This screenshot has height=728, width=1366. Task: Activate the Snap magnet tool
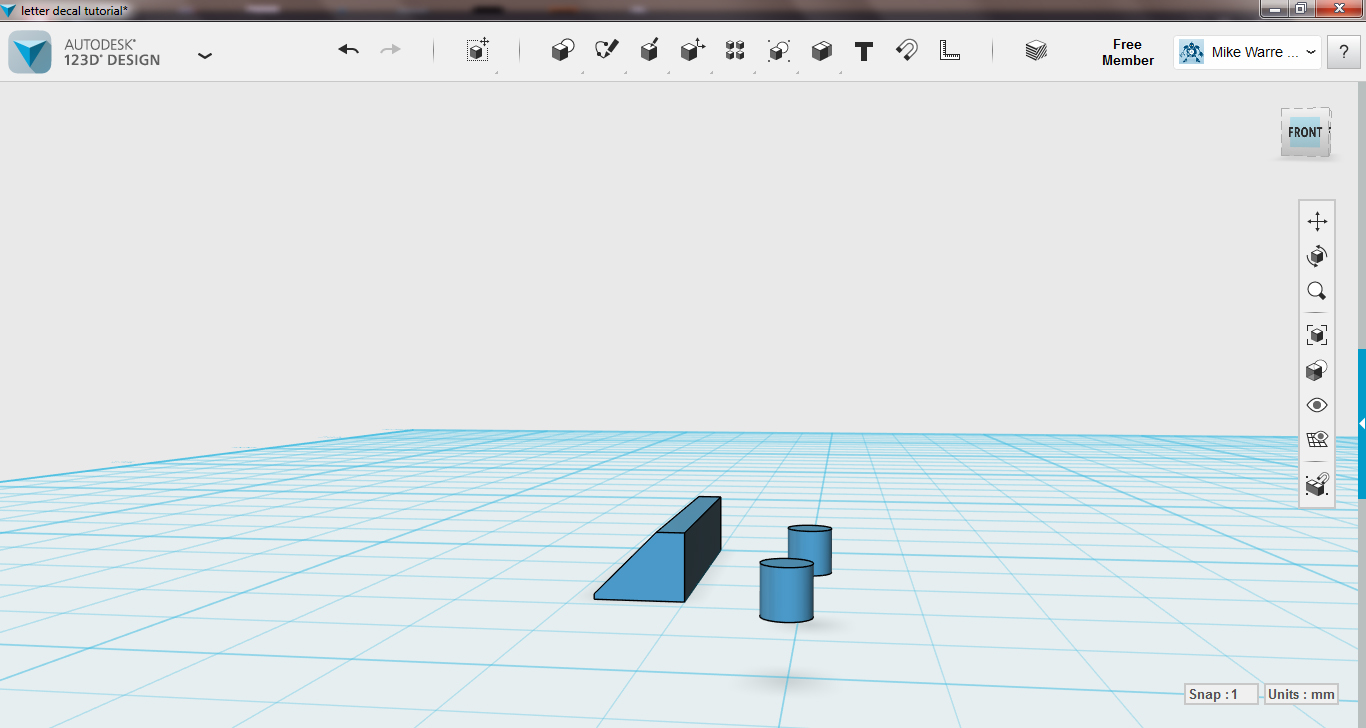point(907,50)
